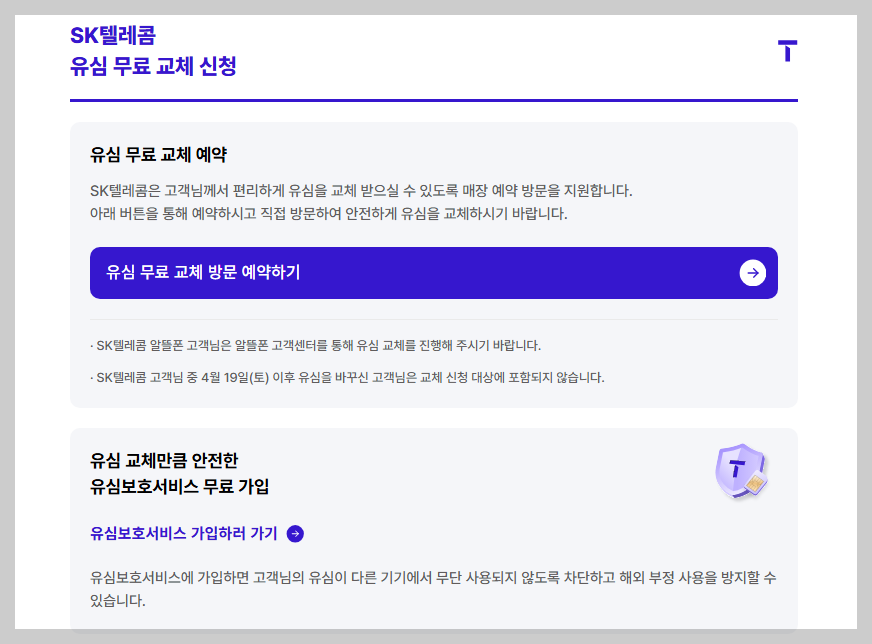Click the 유심보호서비스에 가입하면 description paragraph
This screenshot has height=644, width=872.
click(433, 589)
